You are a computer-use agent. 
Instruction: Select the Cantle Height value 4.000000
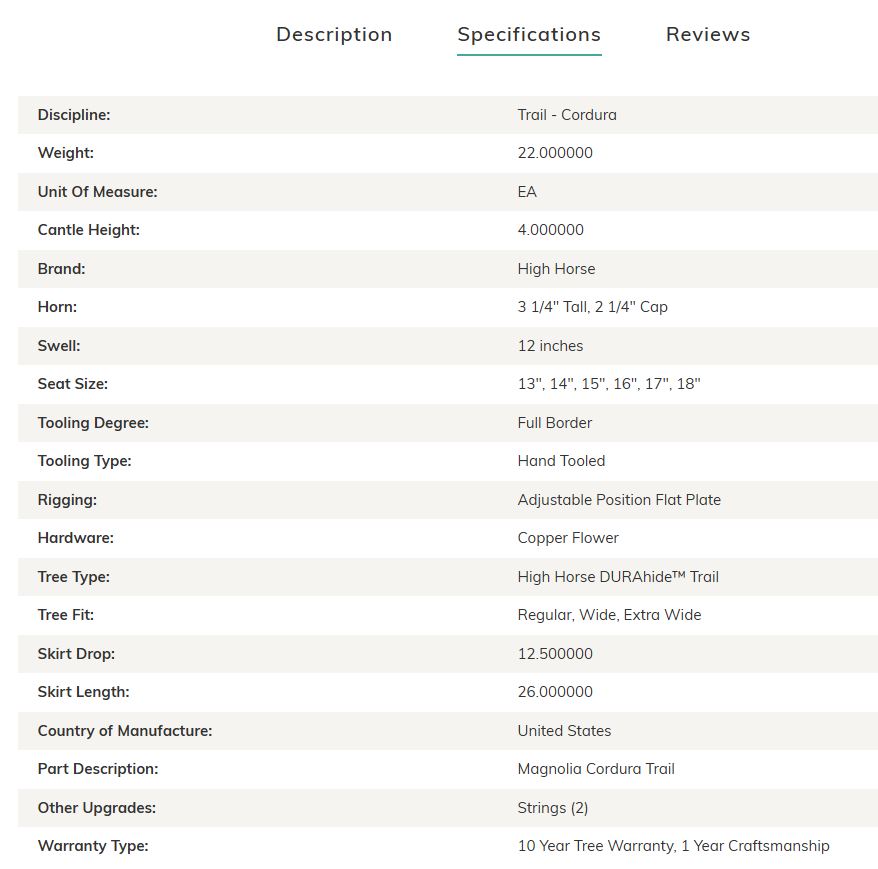point(550,230)
